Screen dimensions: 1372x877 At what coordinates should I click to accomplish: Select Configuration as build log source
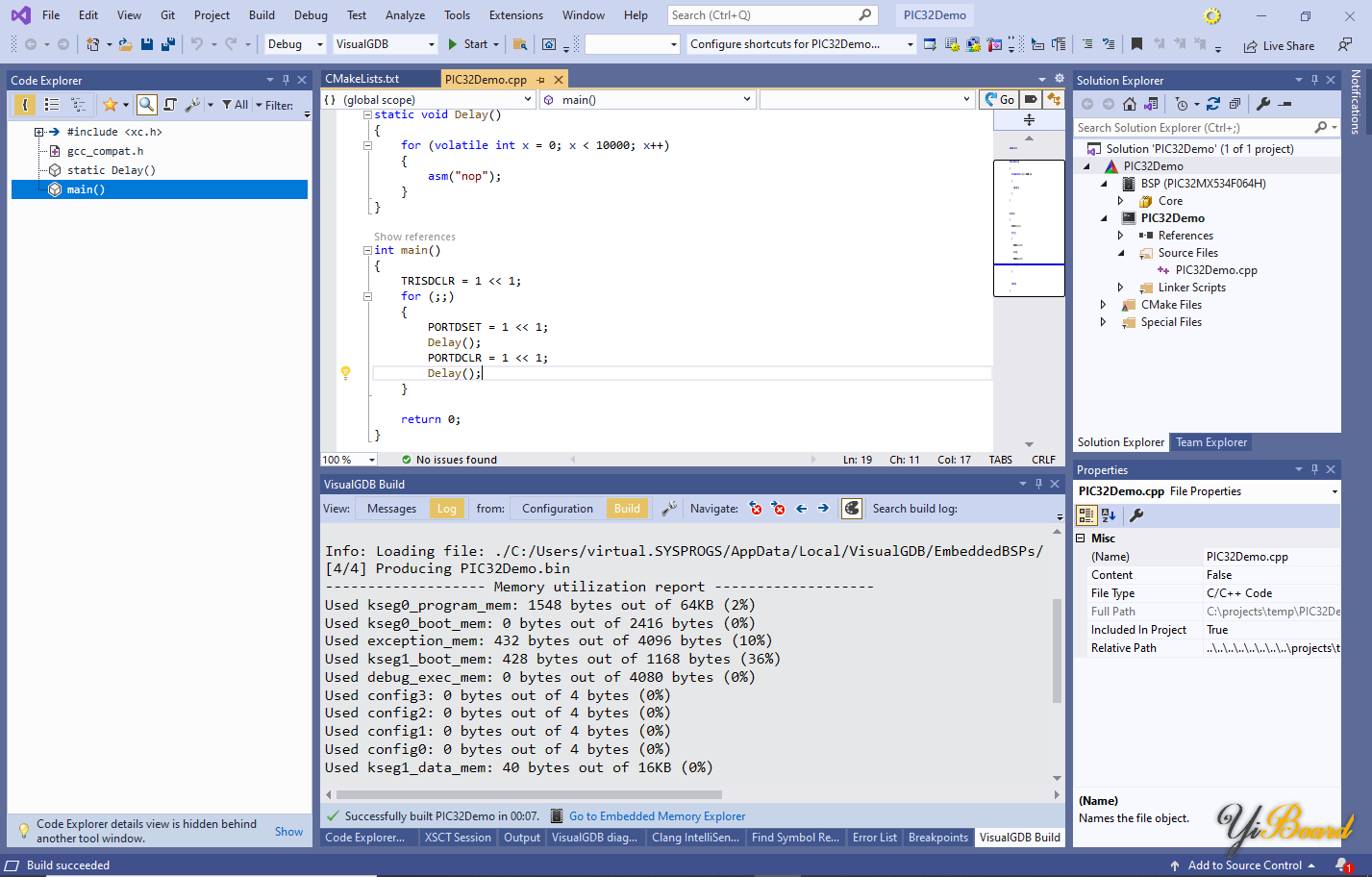pos(558,509)
